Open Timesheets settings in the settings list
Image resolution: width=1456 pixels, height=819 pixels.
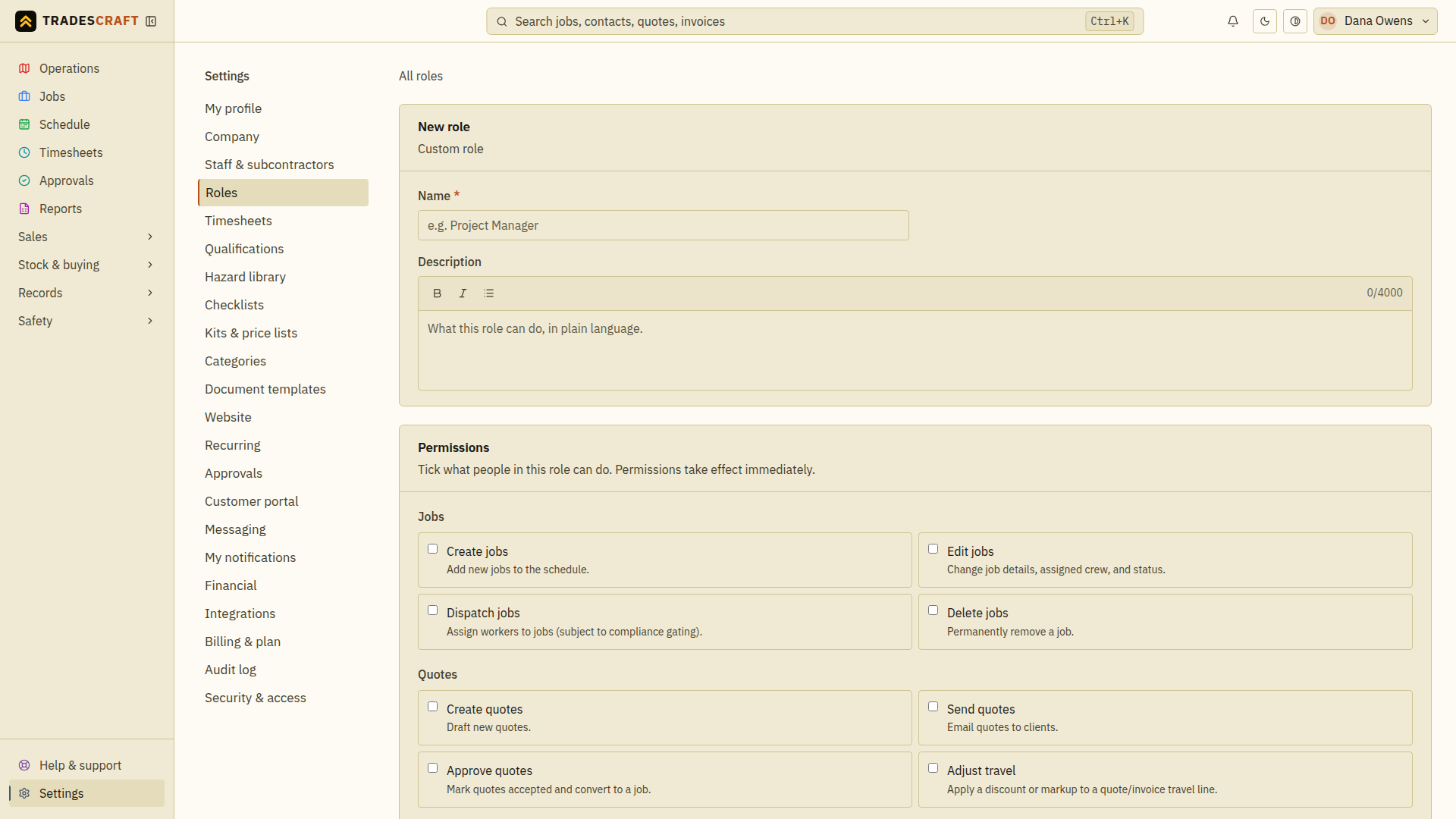[x=283, y=221]
